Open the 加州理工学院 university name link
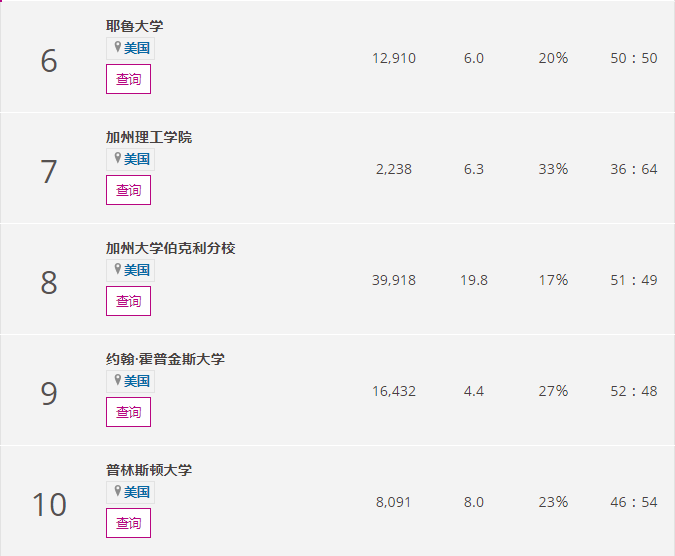The height and width of the screenshot is (556, 675). [x=148, y=137]
